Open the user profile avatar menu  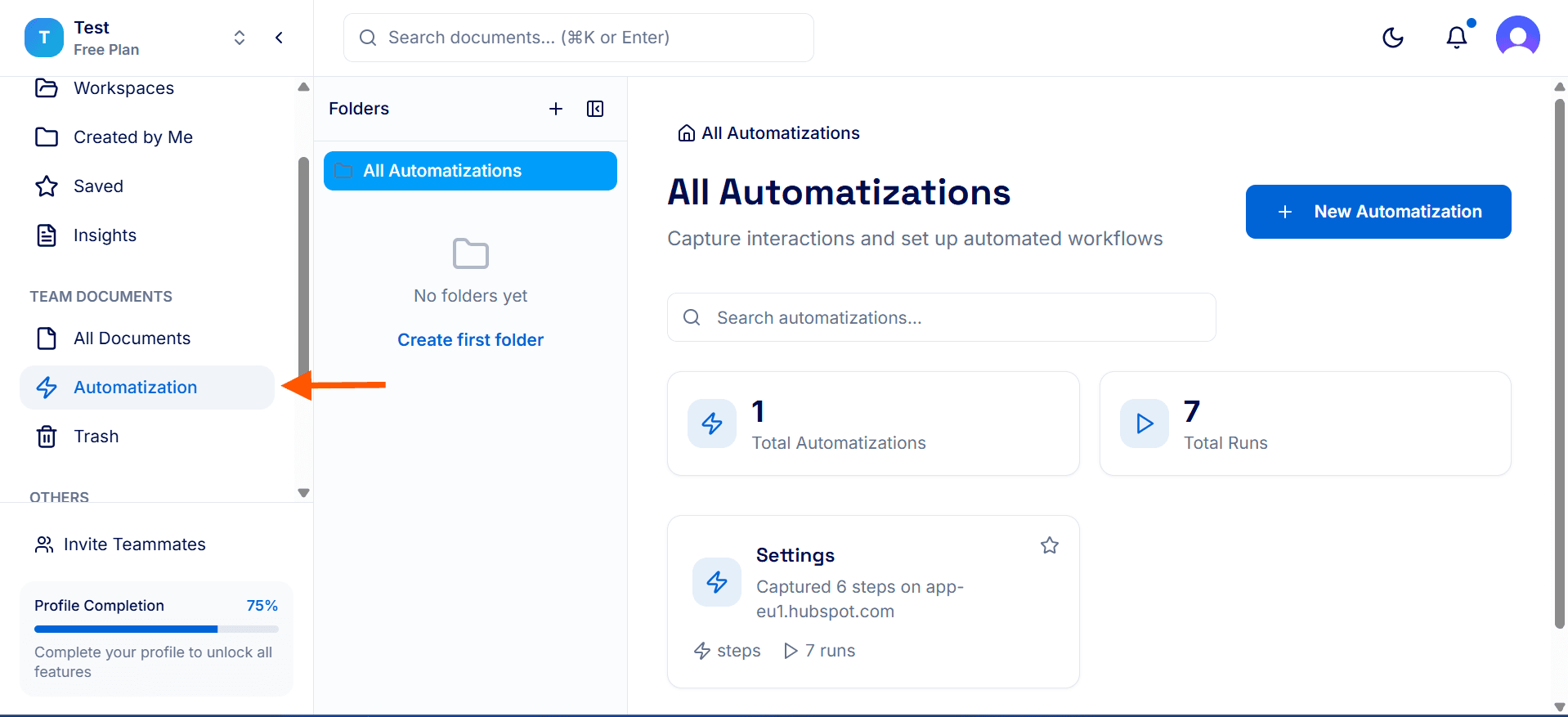point(1518,38)
